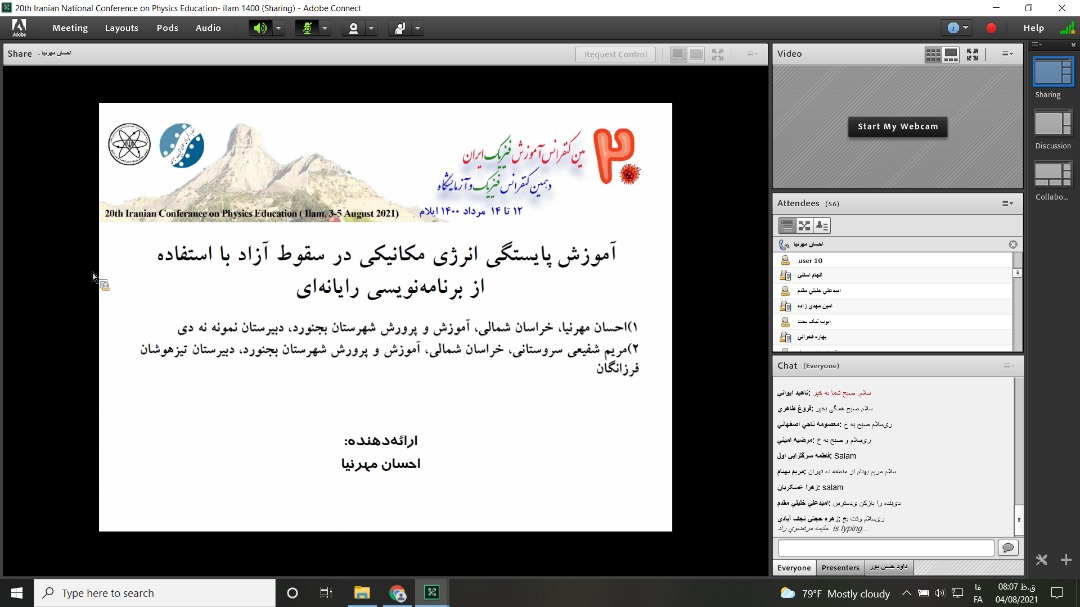
Task: Select grid view in the Video pod
Action: click(934, 53)
